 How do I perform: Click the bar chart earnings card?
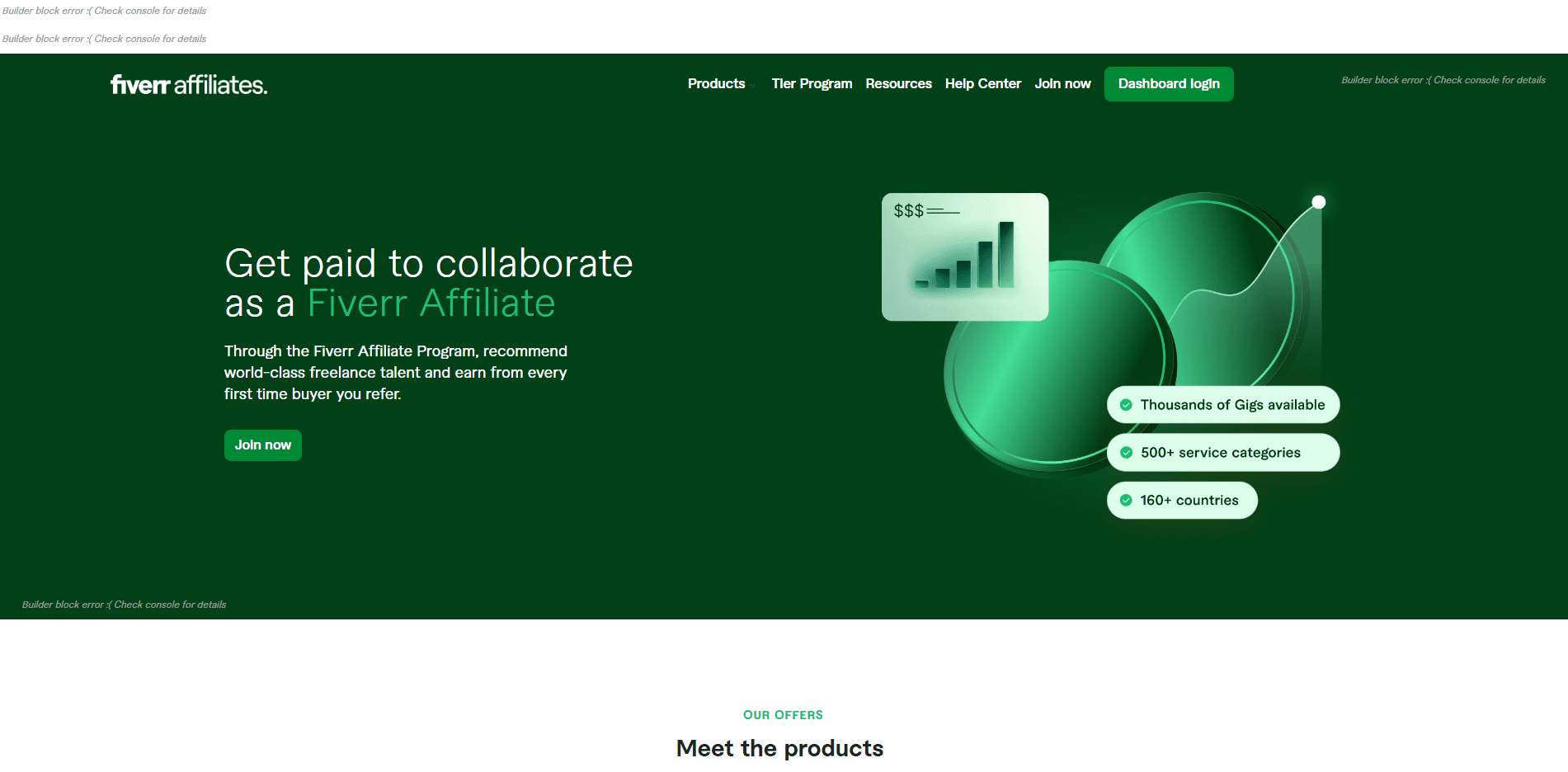[x=965, y=257]
